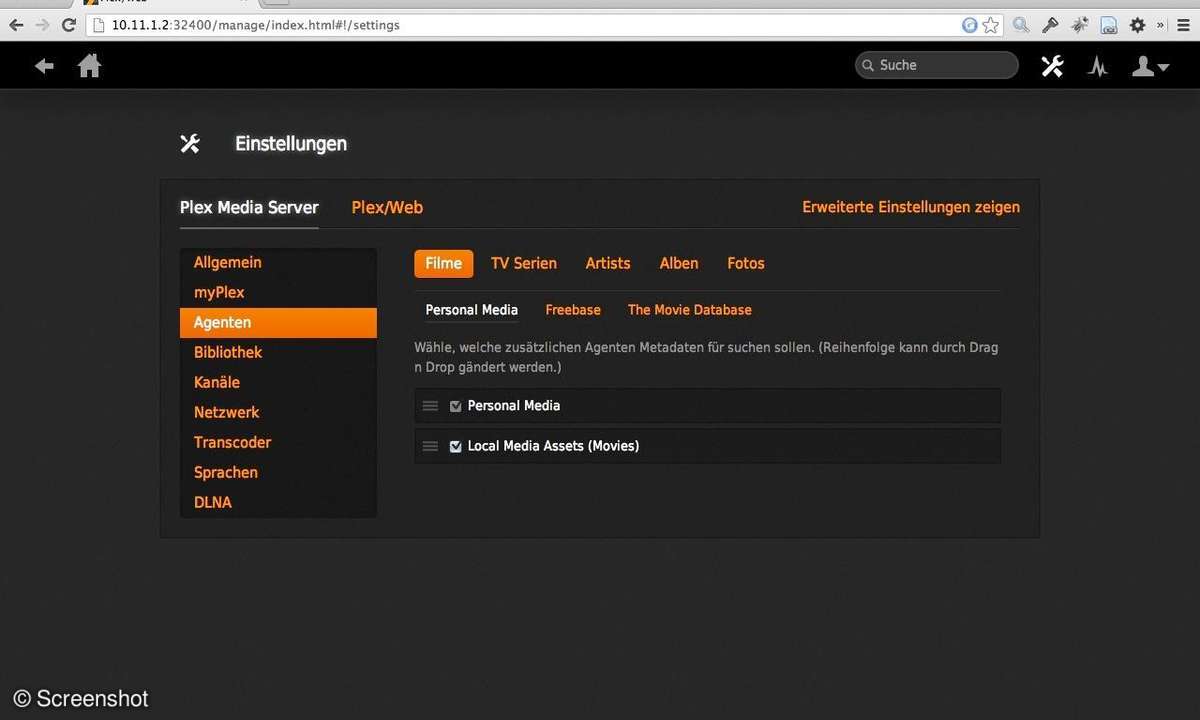
Task: Open Agenten settings section
Action: pos(278,323)
